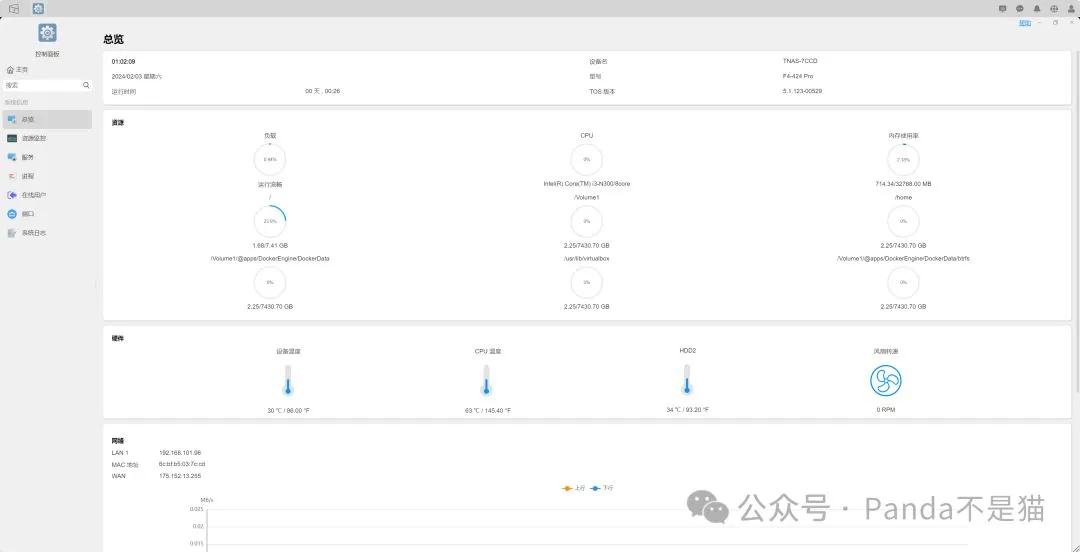Viewport: 1080px width, 552px height.
Task: Click the monitor icon in top bar
Action: (x=1003, y=8)
